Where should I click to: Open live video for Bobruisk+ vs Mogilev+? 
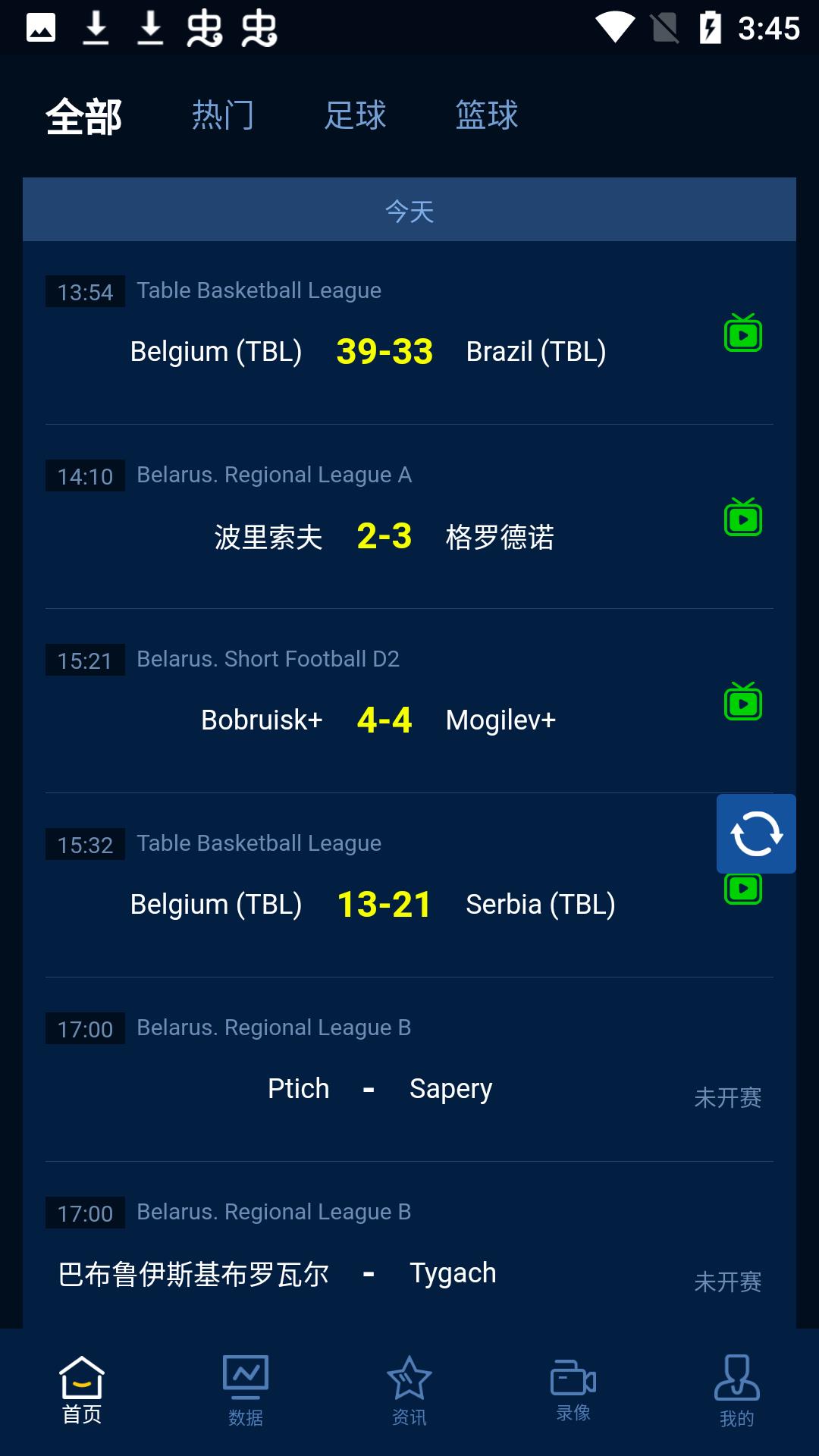click(x=743, y=701)
